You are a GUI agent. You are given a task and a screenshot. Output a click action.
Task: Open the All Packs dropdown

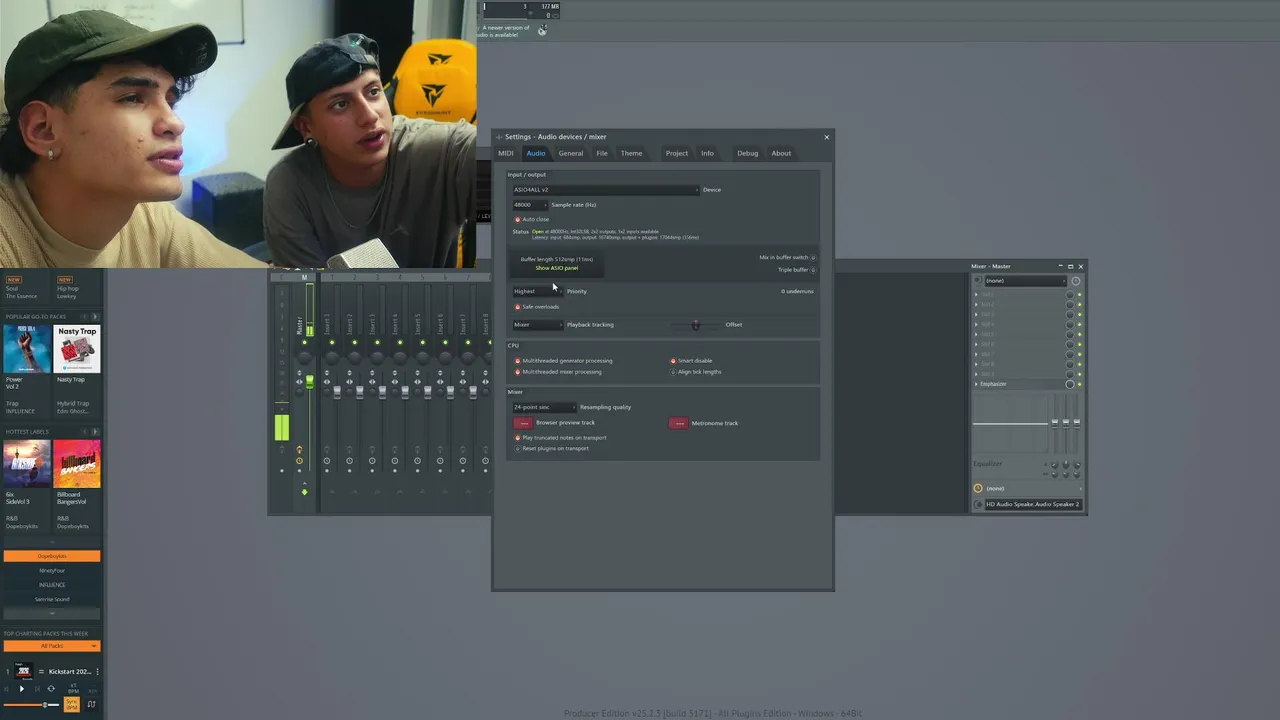(x=52, y=646)
